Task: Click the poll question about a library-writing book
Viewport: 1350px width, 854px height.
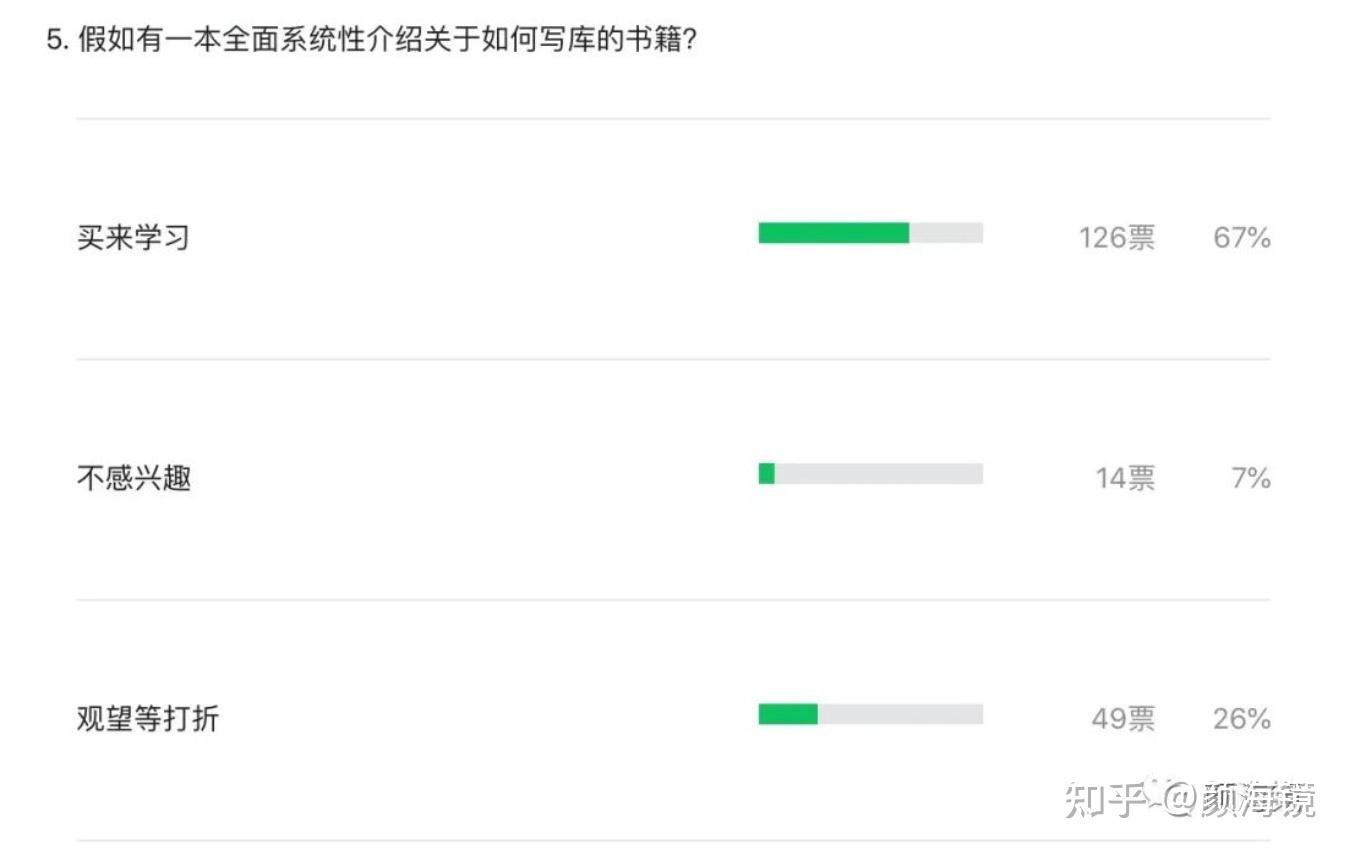Action: coord(385,41)
